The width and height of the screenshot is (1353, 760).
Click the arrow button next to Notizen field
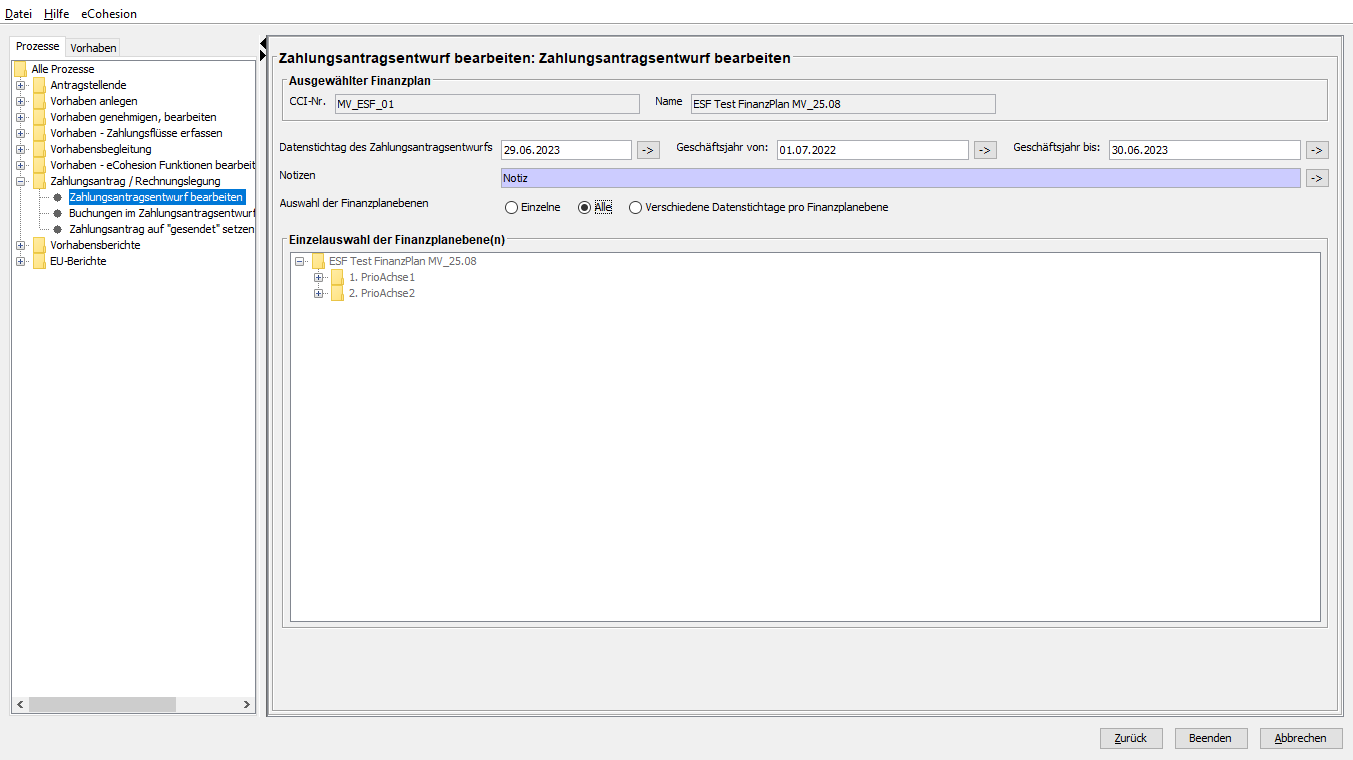coord(1317,178)
